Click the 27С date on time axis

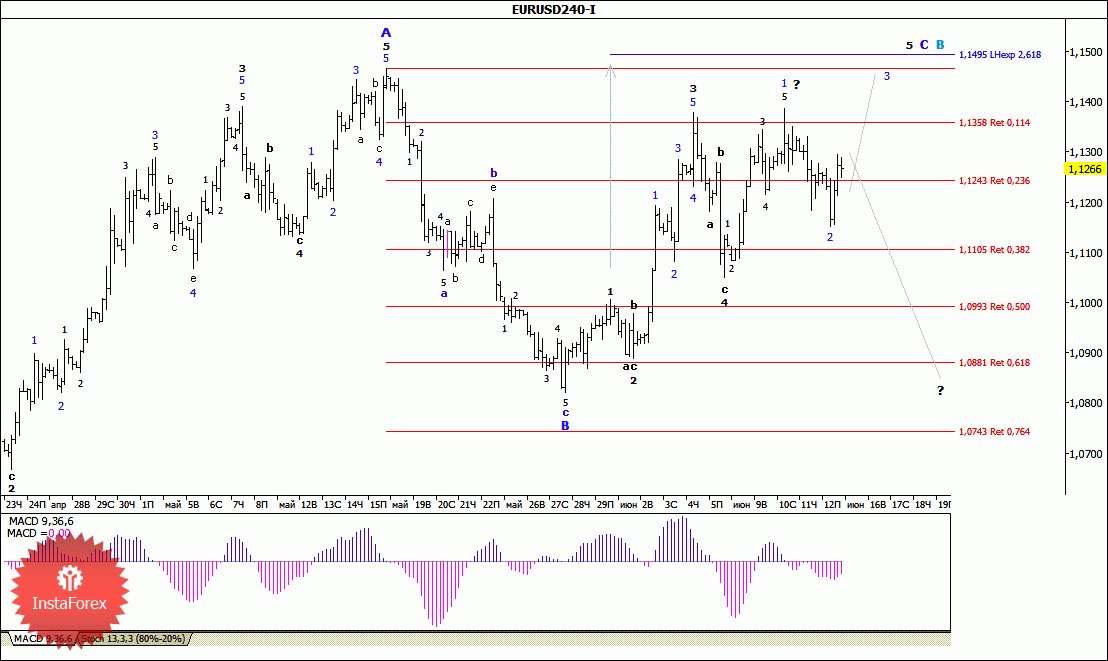(x=559, y=504)
